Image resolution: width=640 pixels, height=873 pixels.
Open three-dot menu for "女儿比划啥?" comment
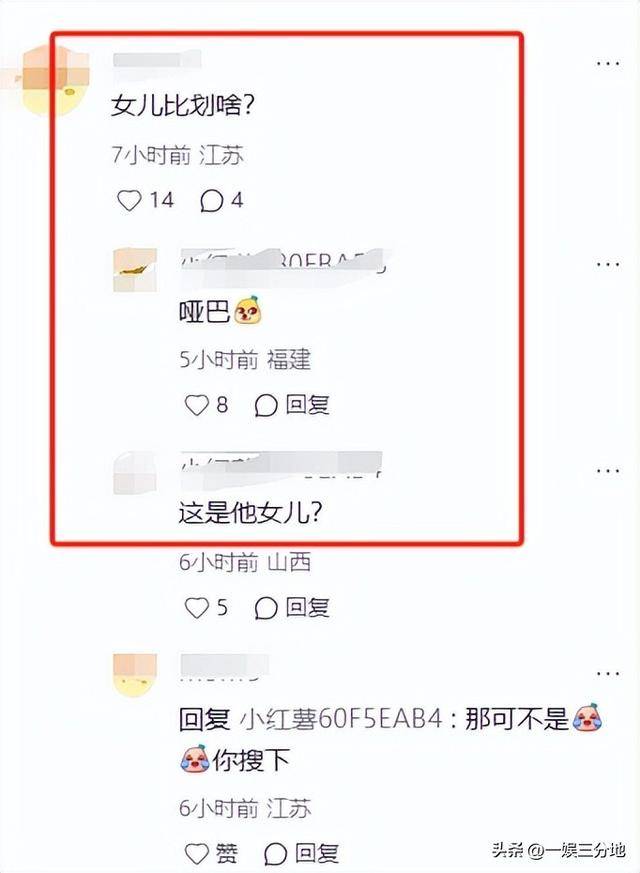click(x=608, y=63)
